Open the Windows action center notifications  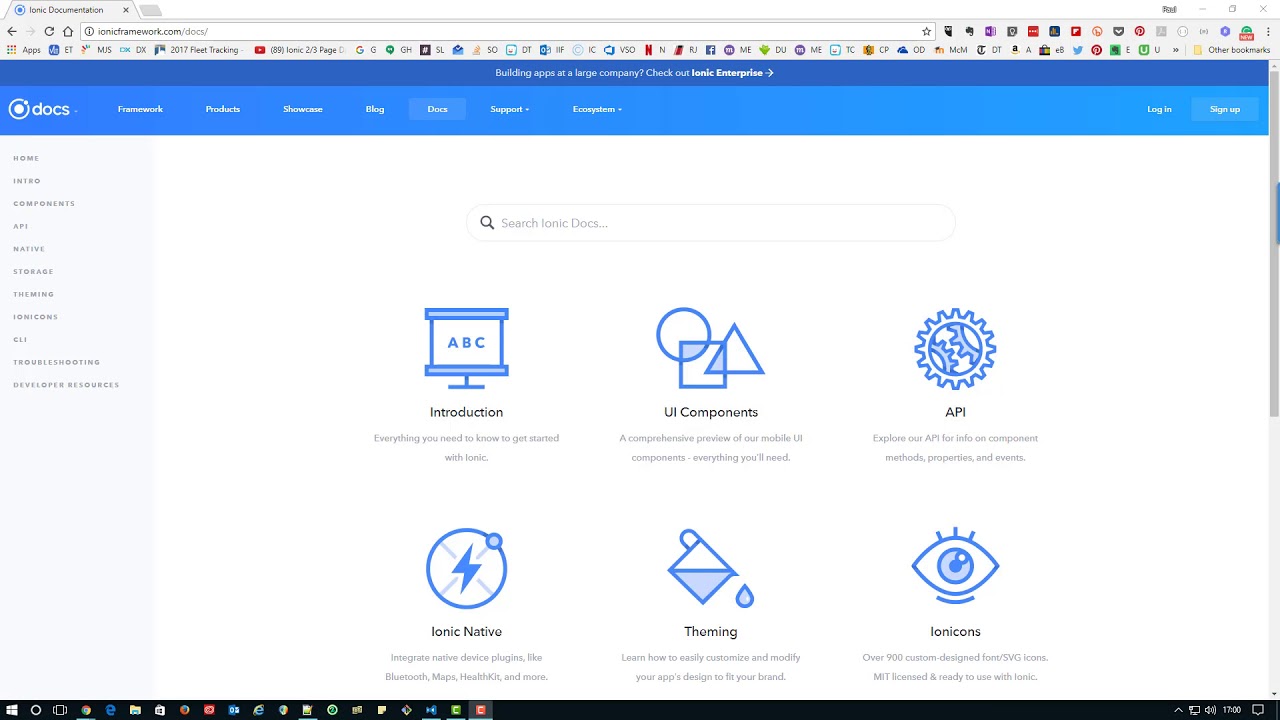coord(1258,710)
